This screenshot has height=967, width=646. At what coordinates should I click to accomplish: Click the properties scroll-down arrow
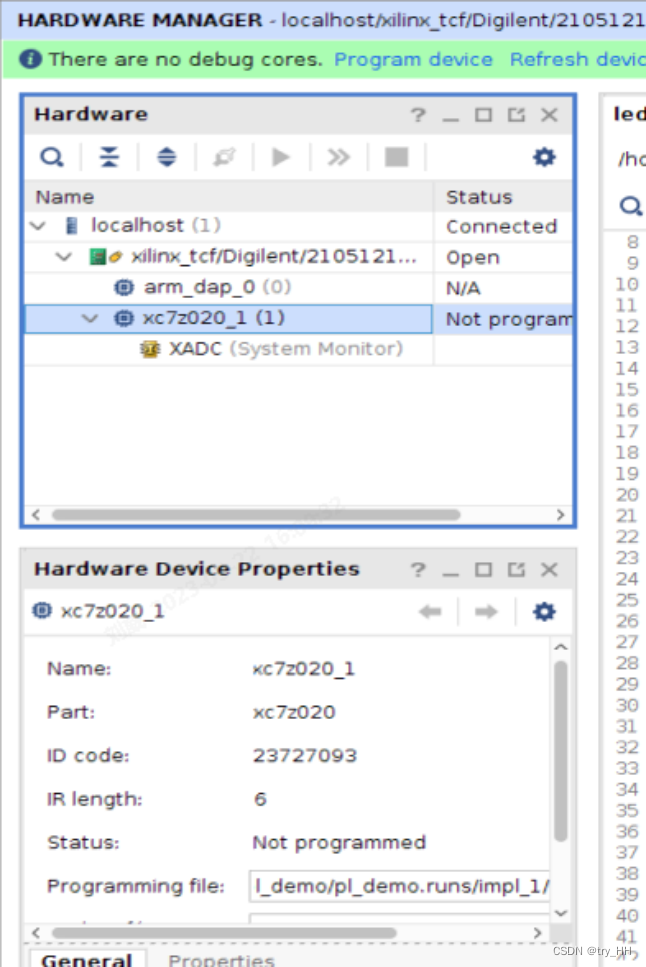pyautogui.click(x=560, y=913)
